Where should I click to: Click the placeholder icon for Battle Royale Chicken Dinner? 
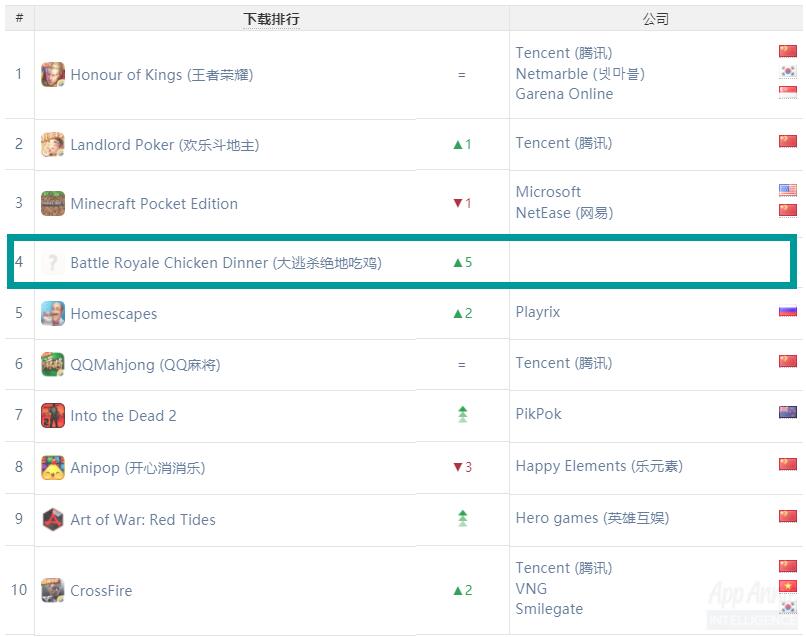(53, 263)
